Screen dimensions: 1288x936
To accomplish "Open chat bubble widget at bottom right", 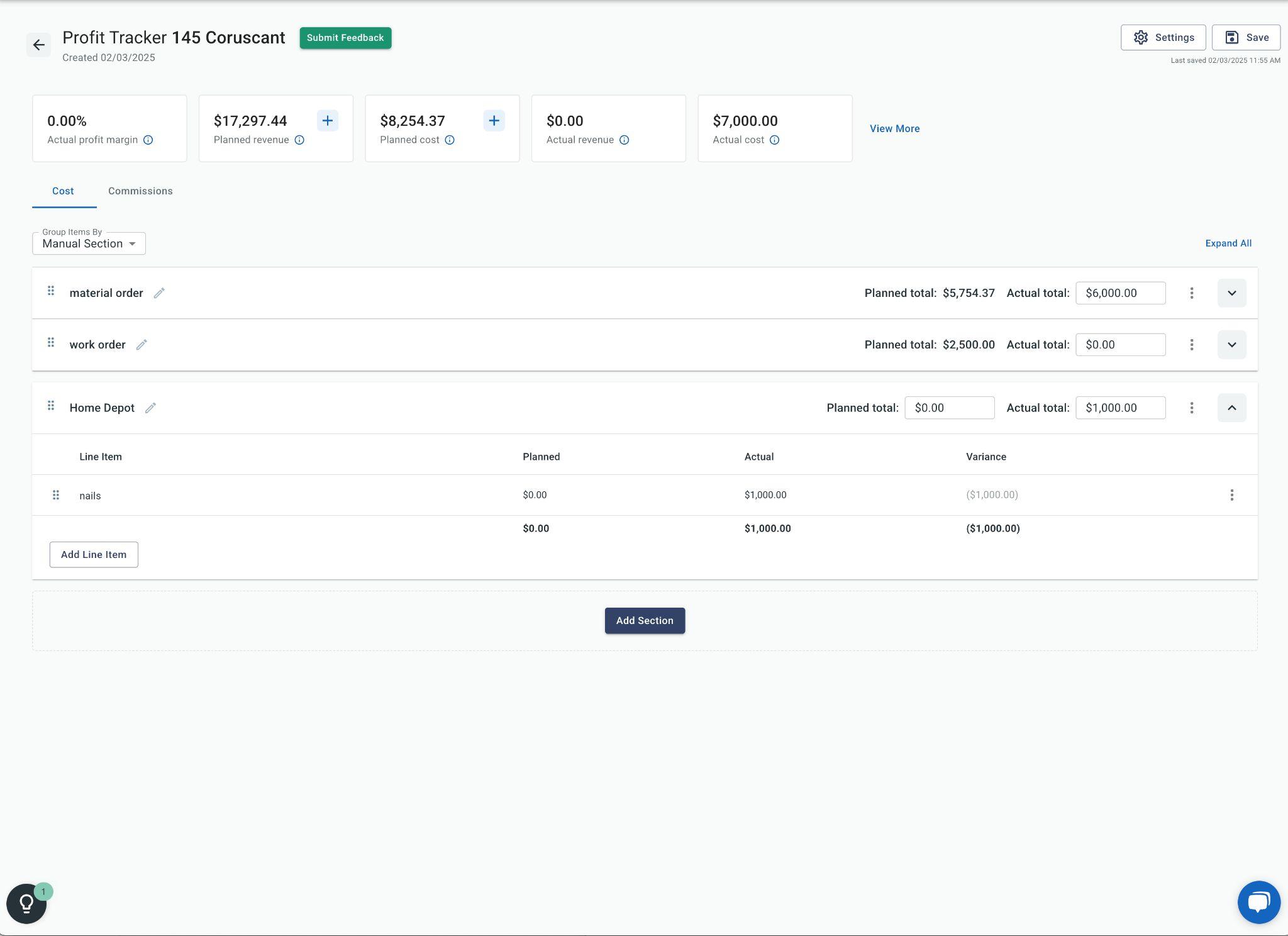I will click(x=1258, y=902).
